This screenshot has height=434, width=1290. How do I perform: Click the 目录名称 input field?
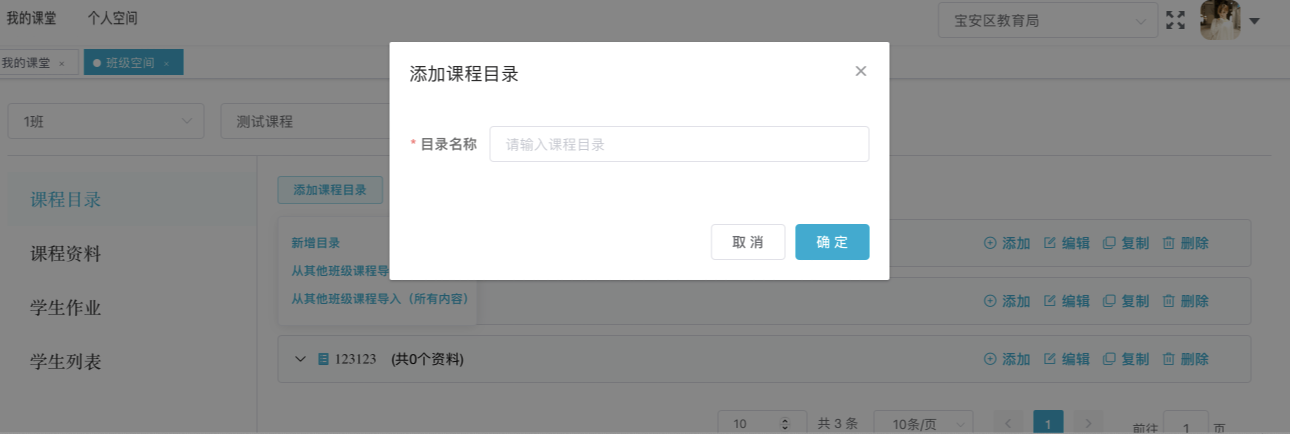tap(679, 144)
